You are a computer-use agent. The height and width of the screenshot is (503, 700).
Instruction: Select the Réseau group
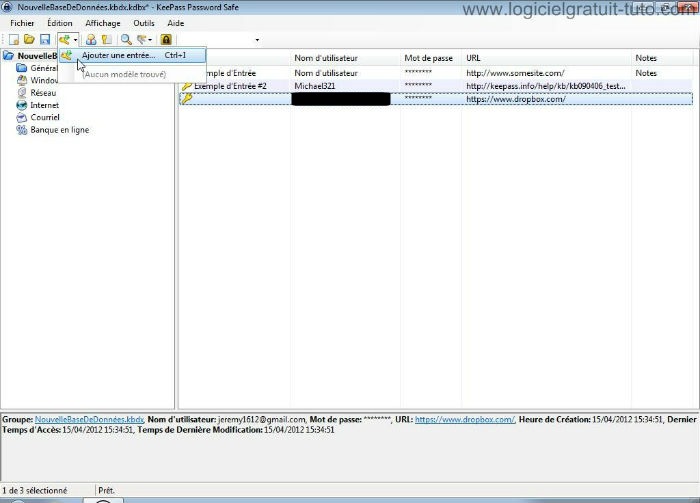(43, 93)
